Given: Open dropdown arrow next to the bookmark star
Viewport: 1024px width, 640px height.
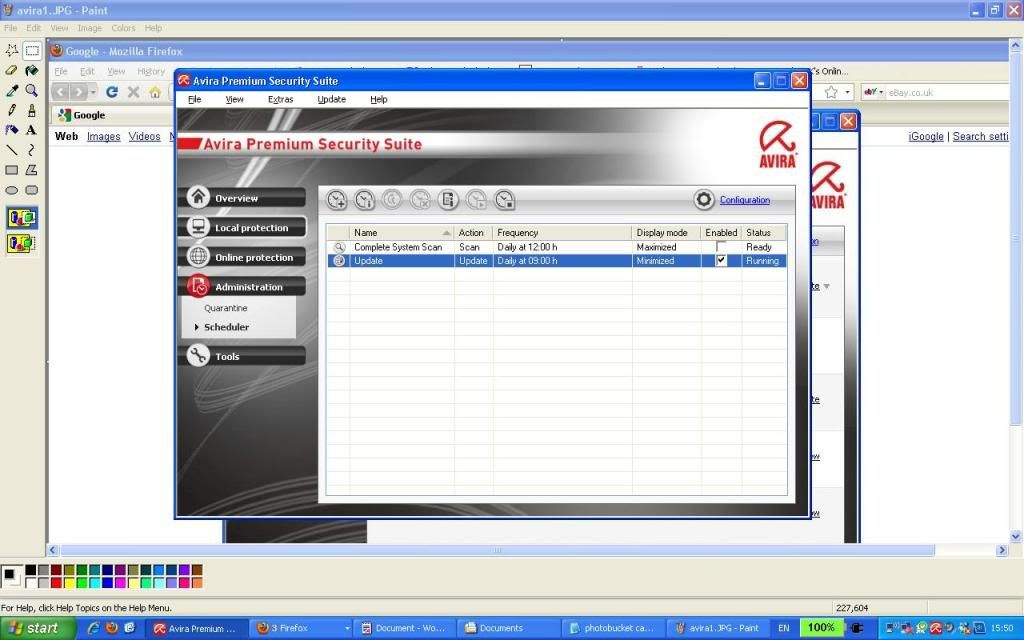Looking at the screenshot, I should coord(847,92).
